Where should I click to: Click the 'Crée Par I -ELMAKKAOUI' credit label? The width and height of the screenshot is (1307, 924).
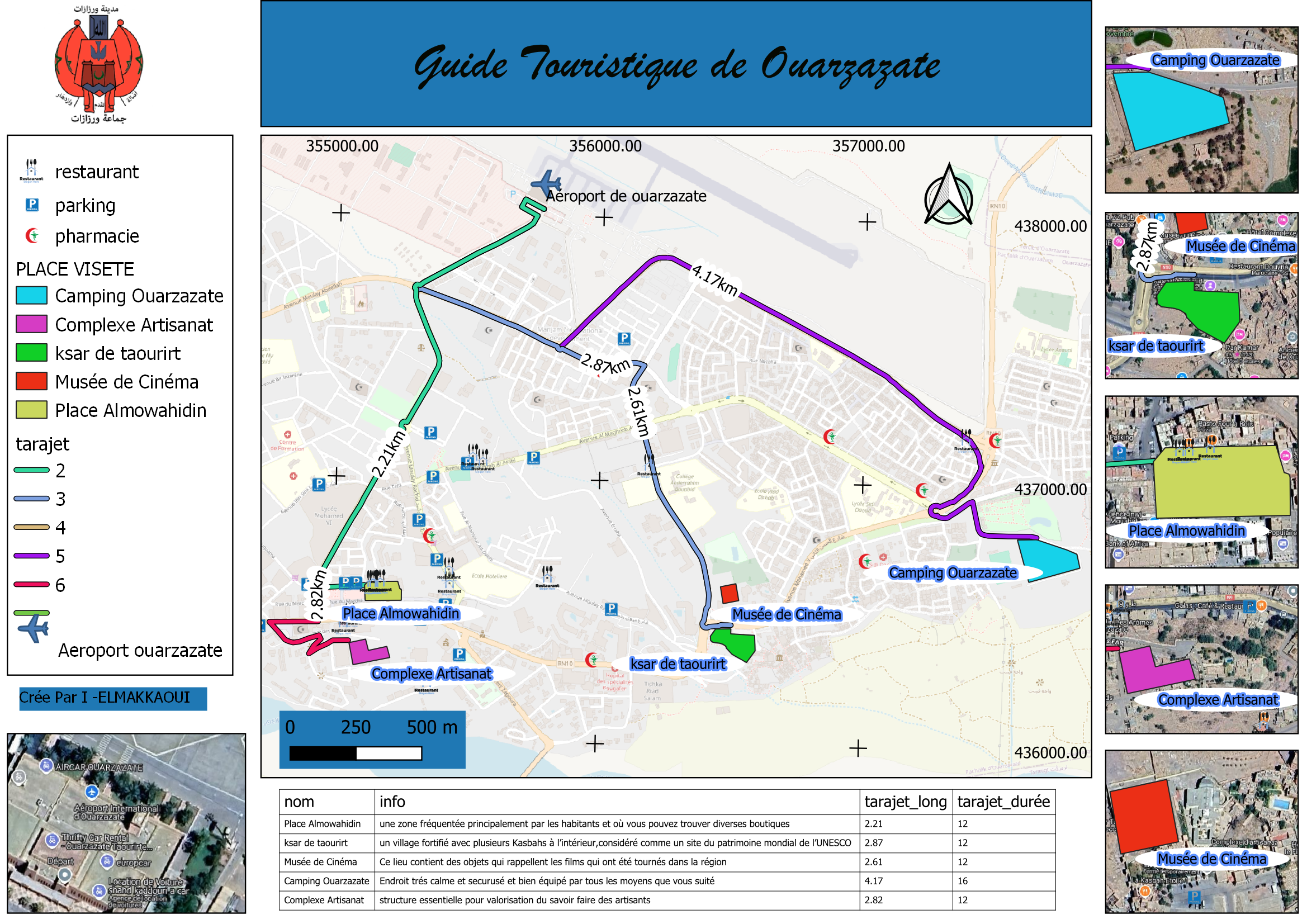click(x=113, y=698)
